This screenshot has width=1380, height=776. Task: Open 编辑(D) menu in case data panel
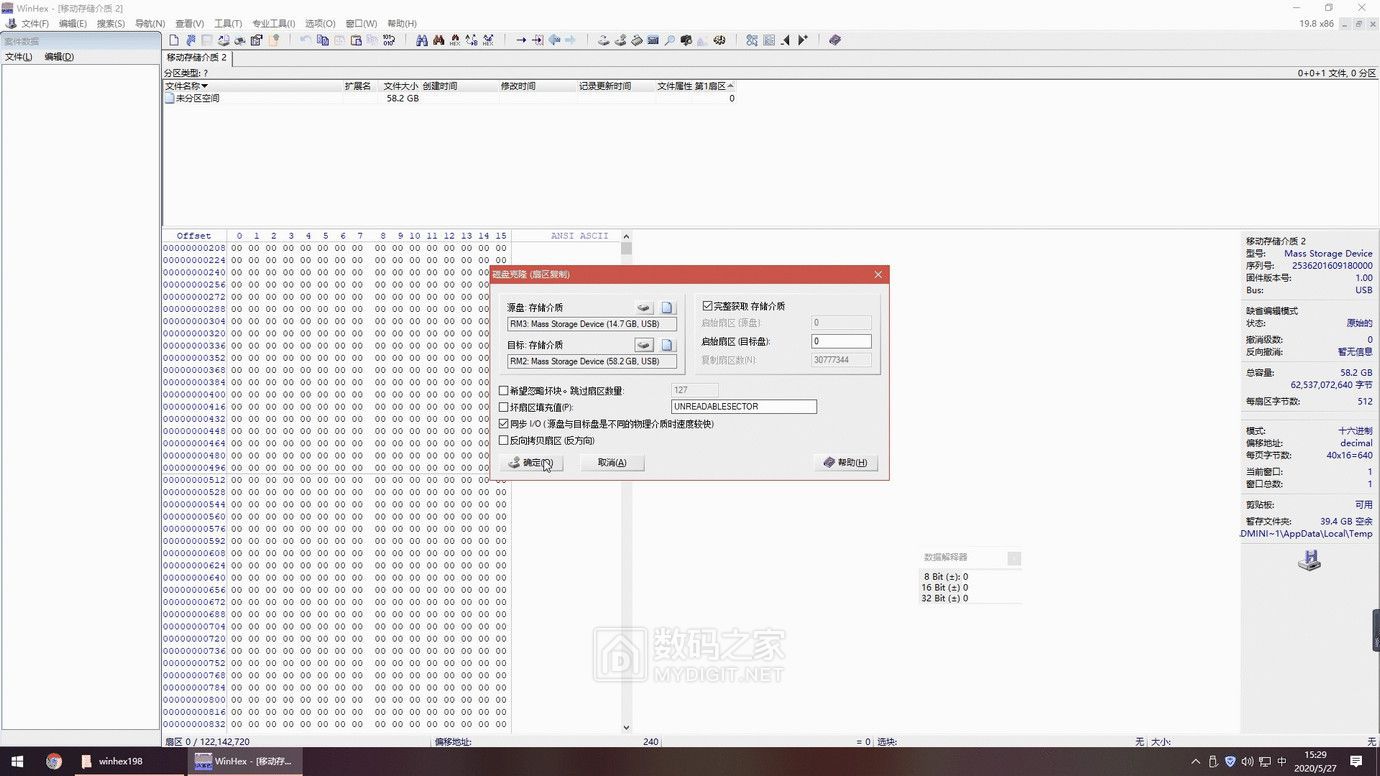pos(59,57)
